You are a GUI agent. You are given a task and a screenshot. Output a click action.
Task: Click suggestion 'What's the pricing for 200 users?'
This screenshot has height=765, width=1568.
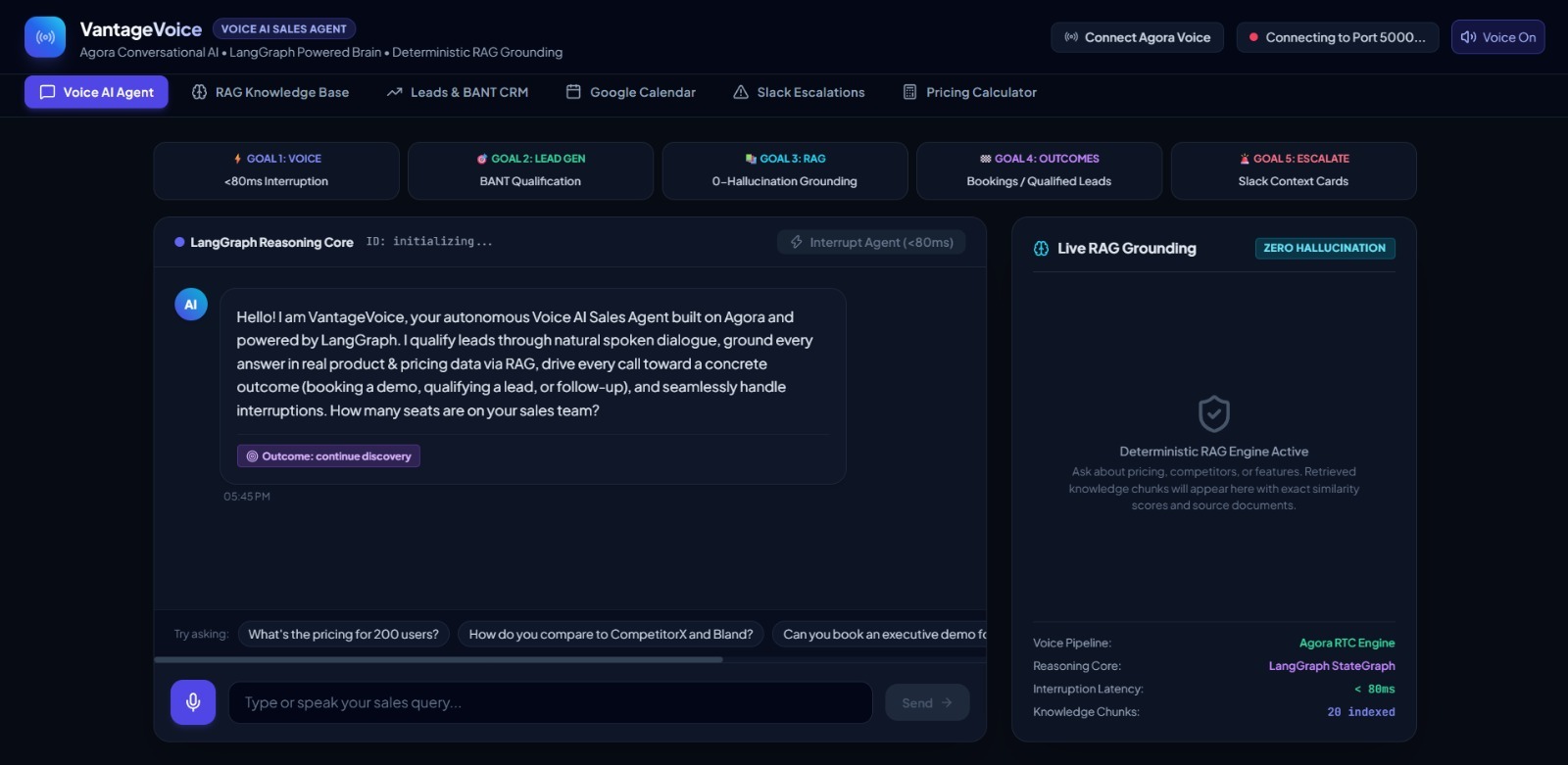click(344, 635)
